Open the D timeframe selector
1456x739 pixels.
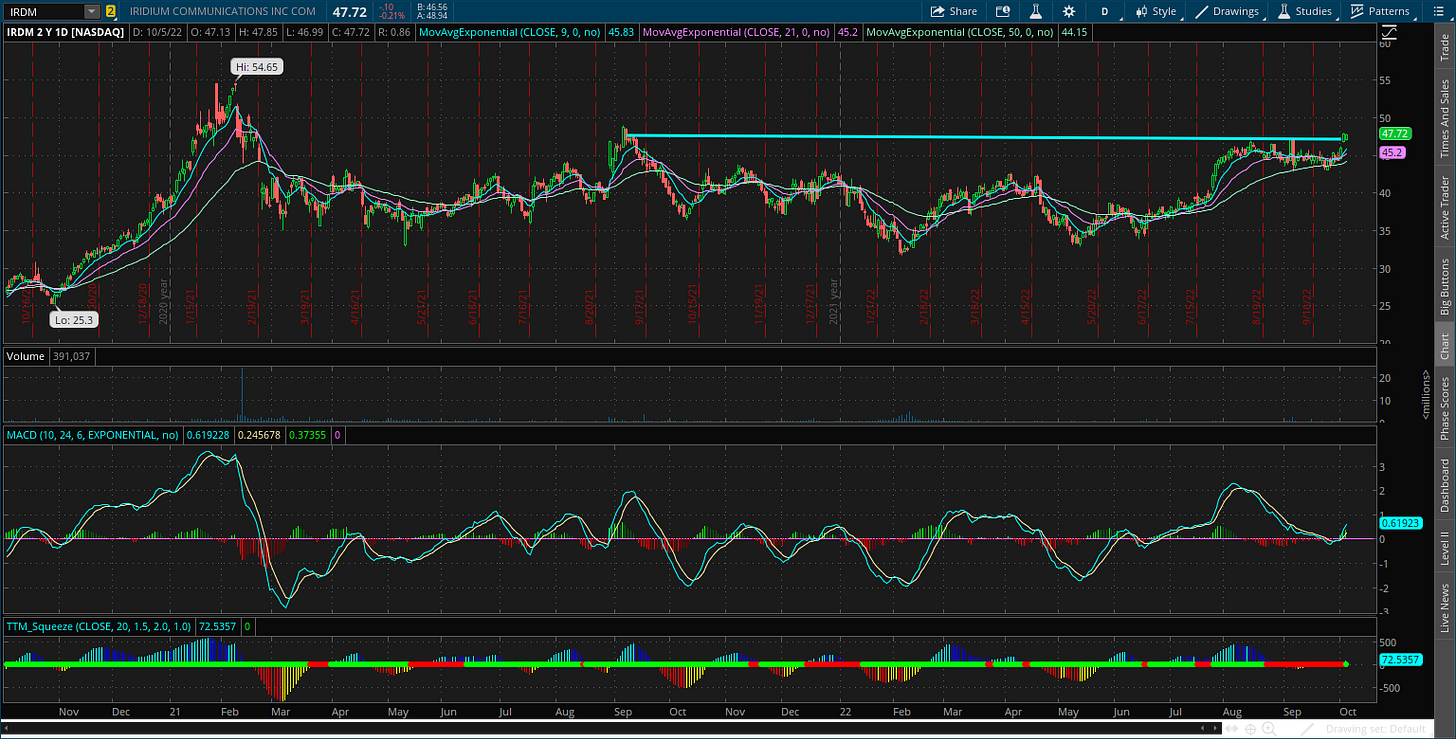coord(1105,11)
